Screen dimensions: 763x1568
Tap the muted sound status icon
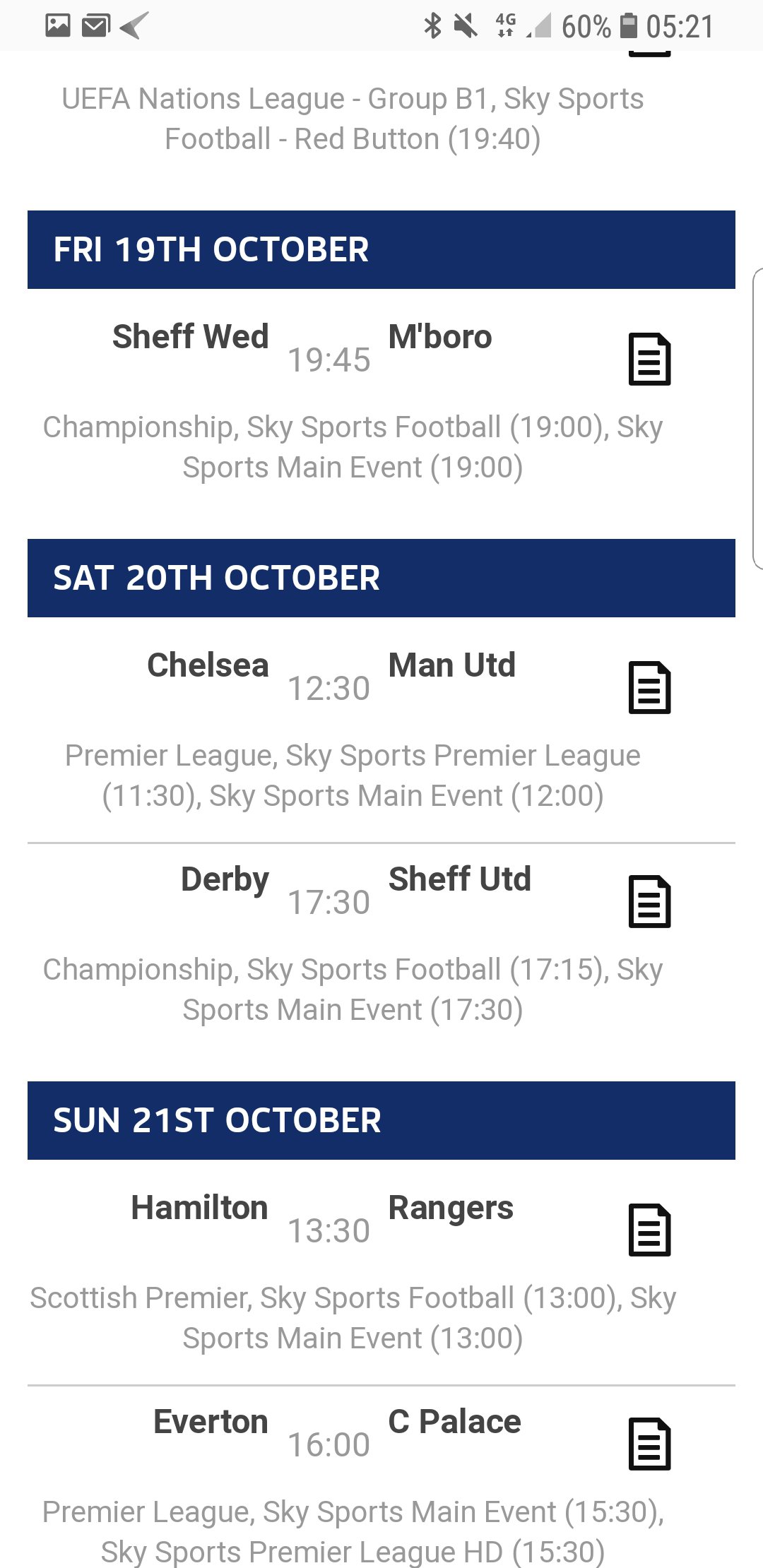pyautogui.click(x=466, y=26)
